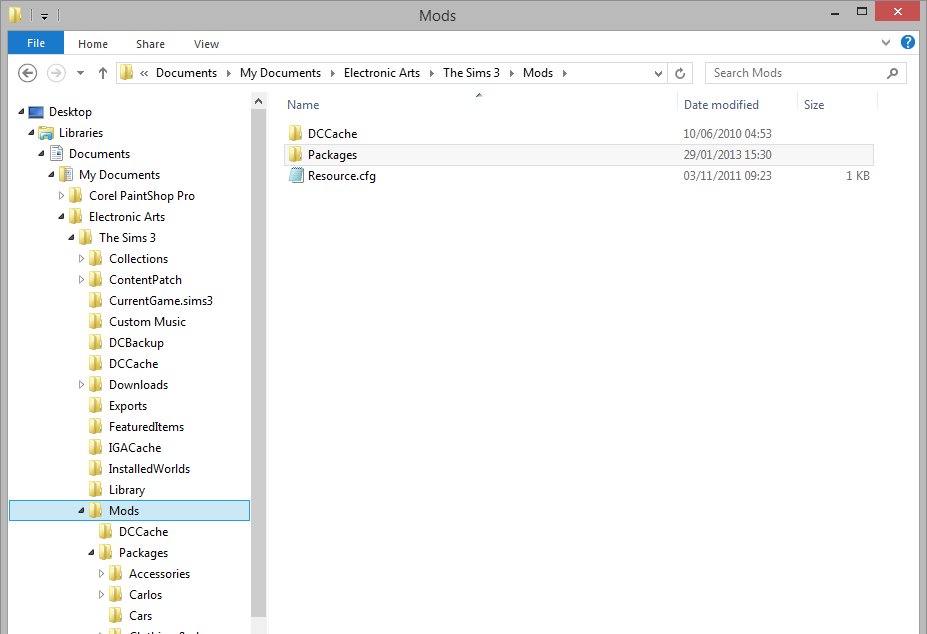Select Library folder in tree
Screen dimensions: 927x634
point(127,490)
